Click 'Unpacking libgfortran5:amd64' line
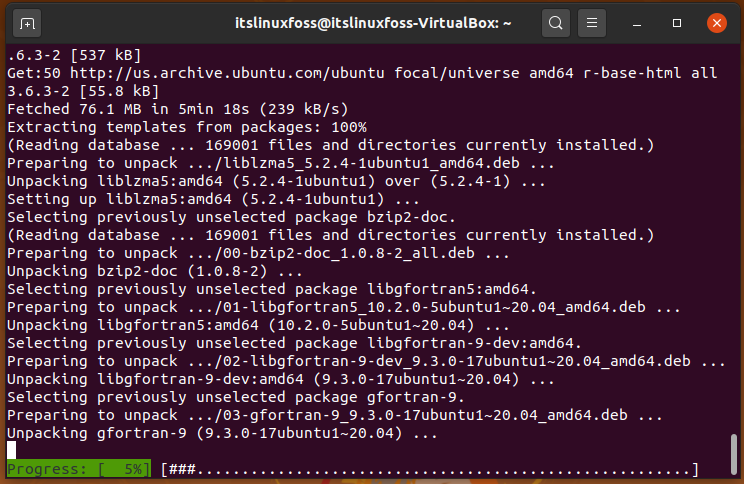The width and height of the screenshot is (744, 484). point(258,325)
